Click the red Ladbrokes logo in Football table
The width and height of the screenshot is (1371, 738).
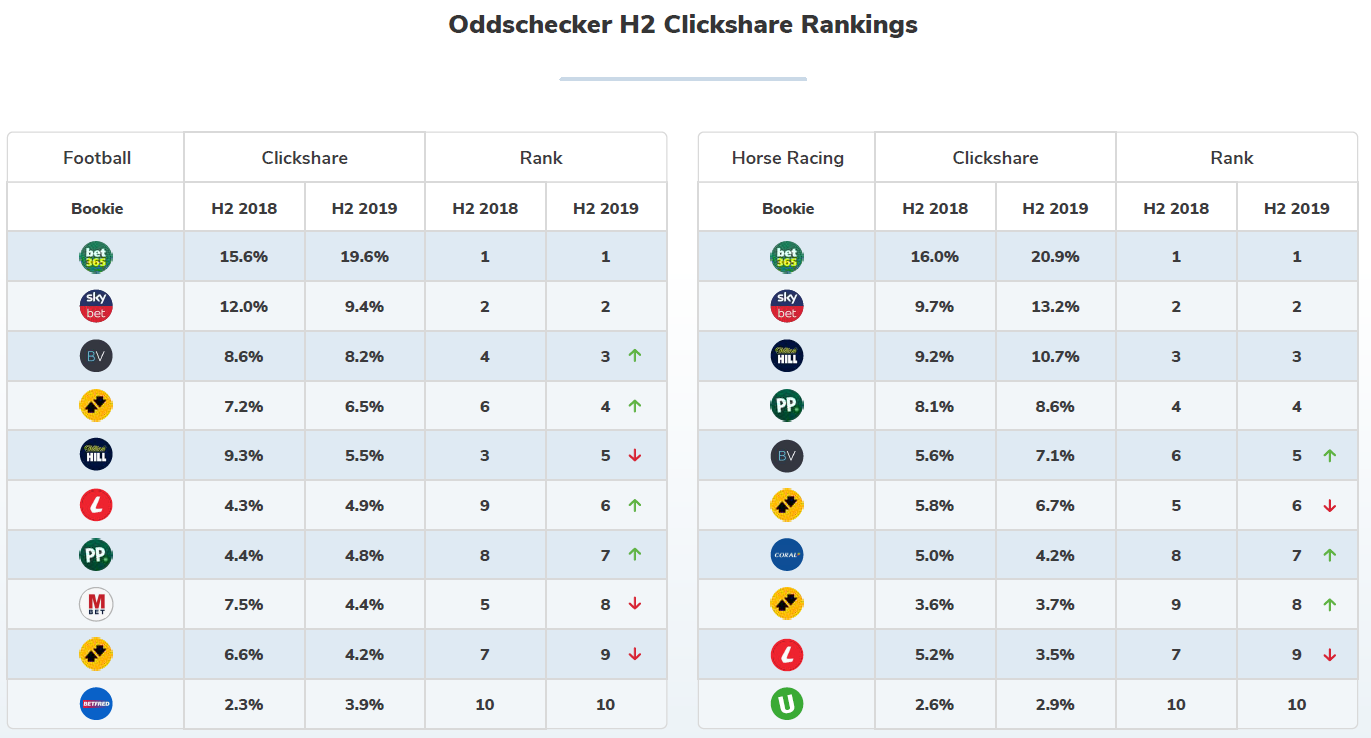coord(96,505)
